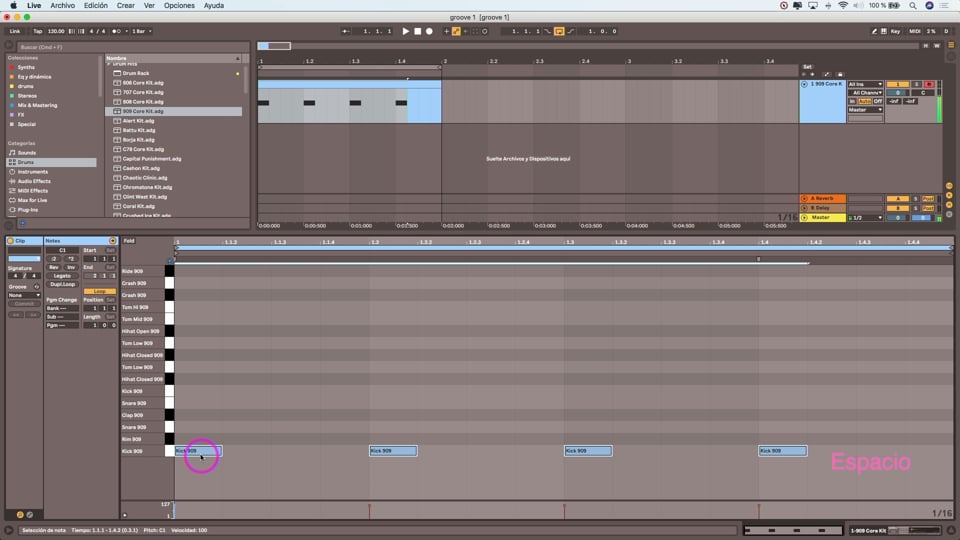Toggle the Draw Mode pencil icon
960x540 pixels.
[x=874, y=31]
